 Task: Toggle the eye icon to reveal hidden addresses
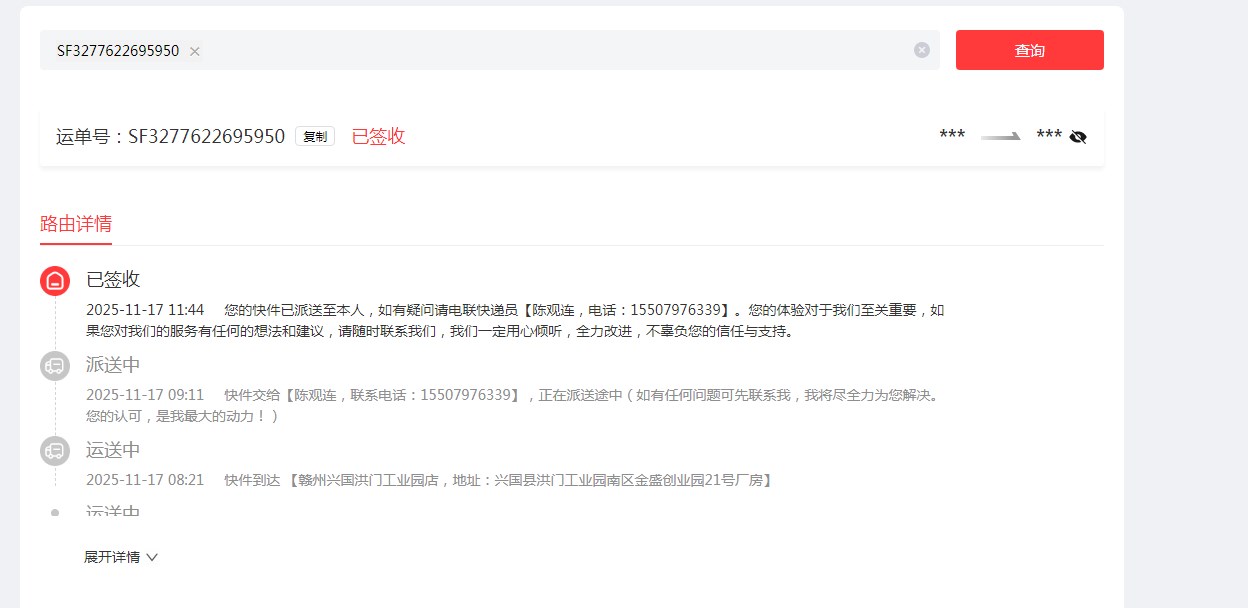(x=1078, y=137)
